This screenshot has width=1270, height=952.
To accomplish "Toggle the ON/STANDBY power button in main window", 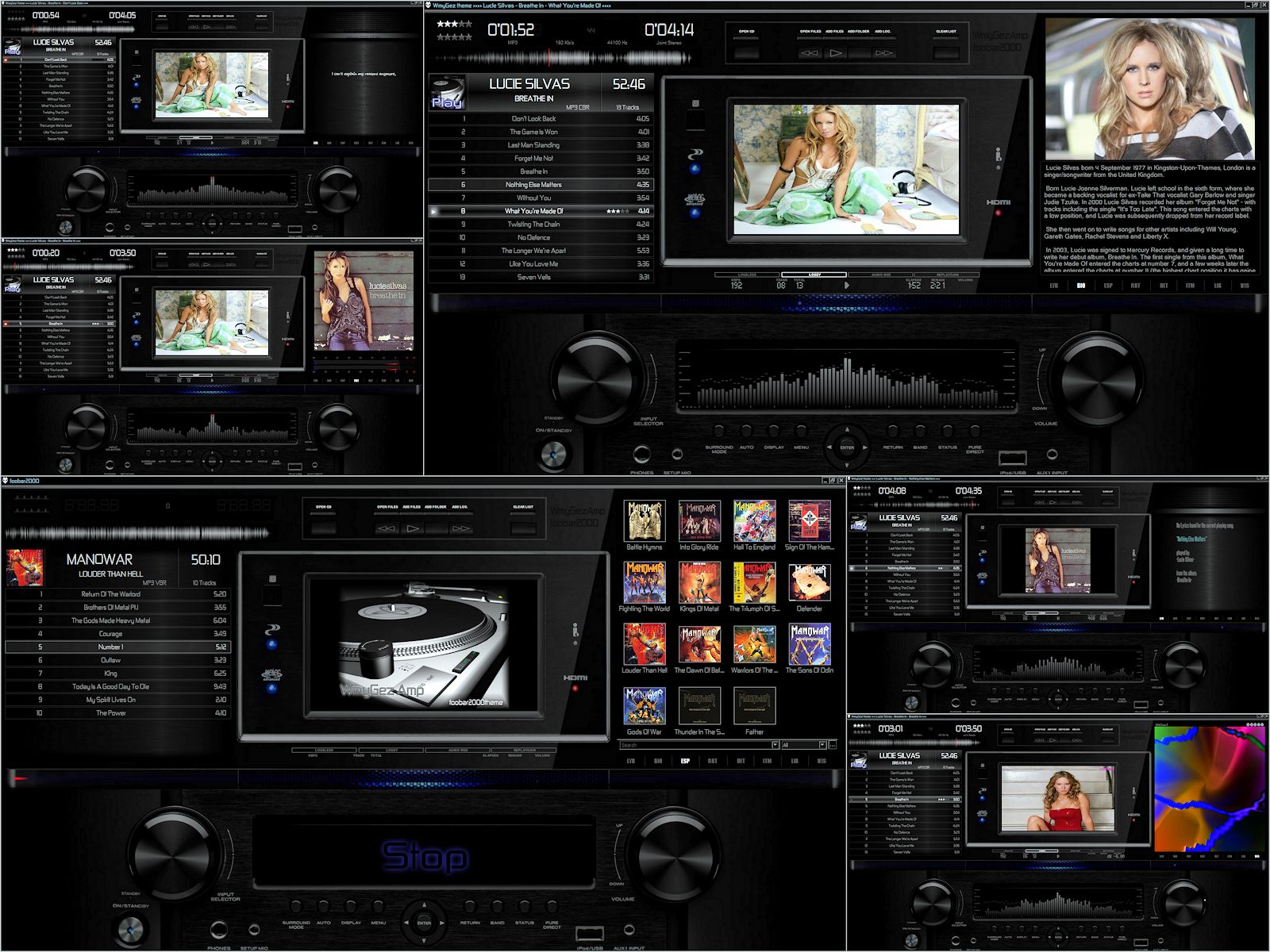I will [x=554, y=455].
